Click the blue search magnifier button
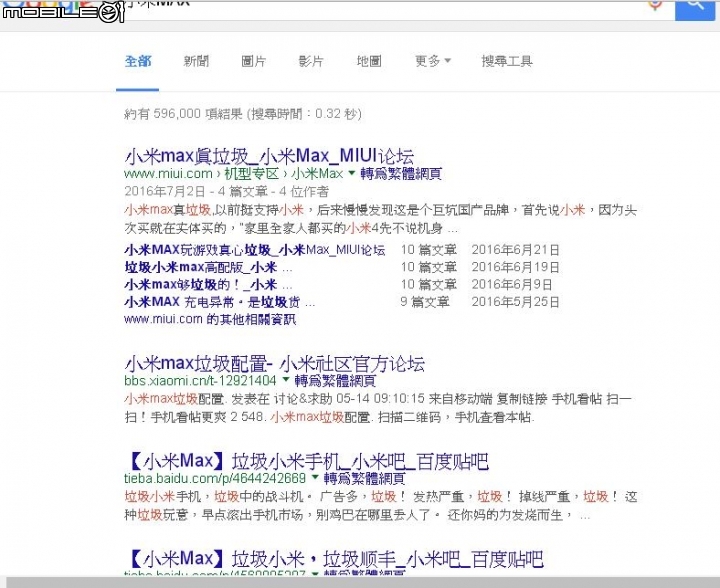This screenshot has width=720, height=588. coord(694,8)
